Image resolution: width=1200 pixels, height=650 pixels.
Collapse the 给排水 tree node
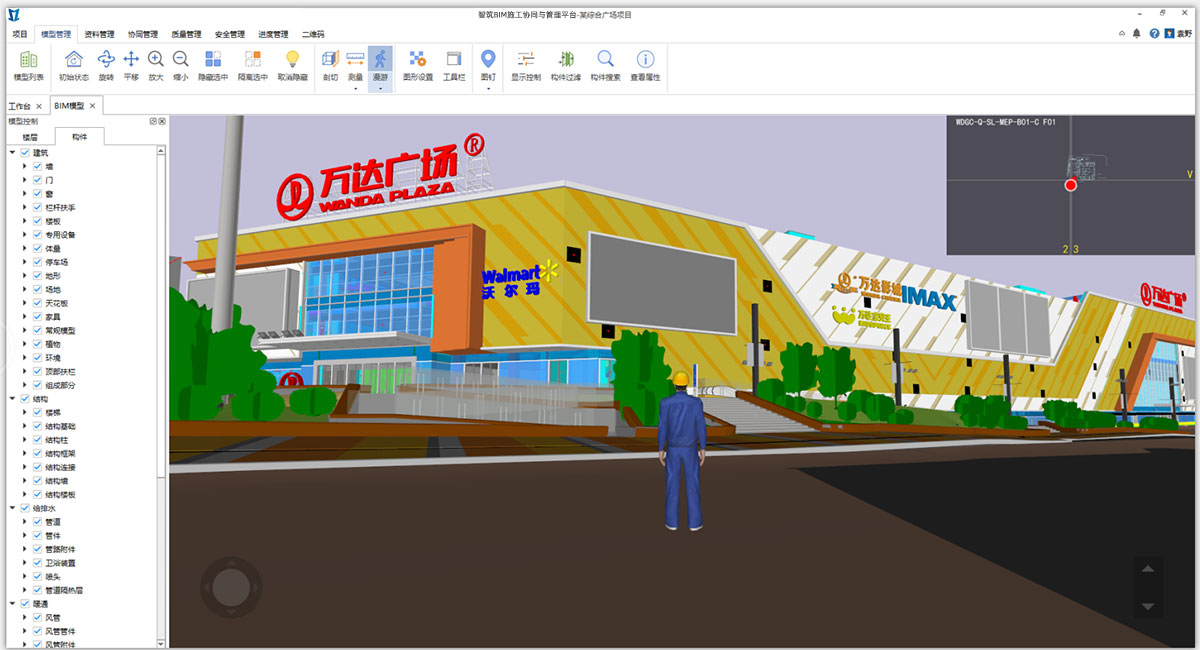[12, 508]
